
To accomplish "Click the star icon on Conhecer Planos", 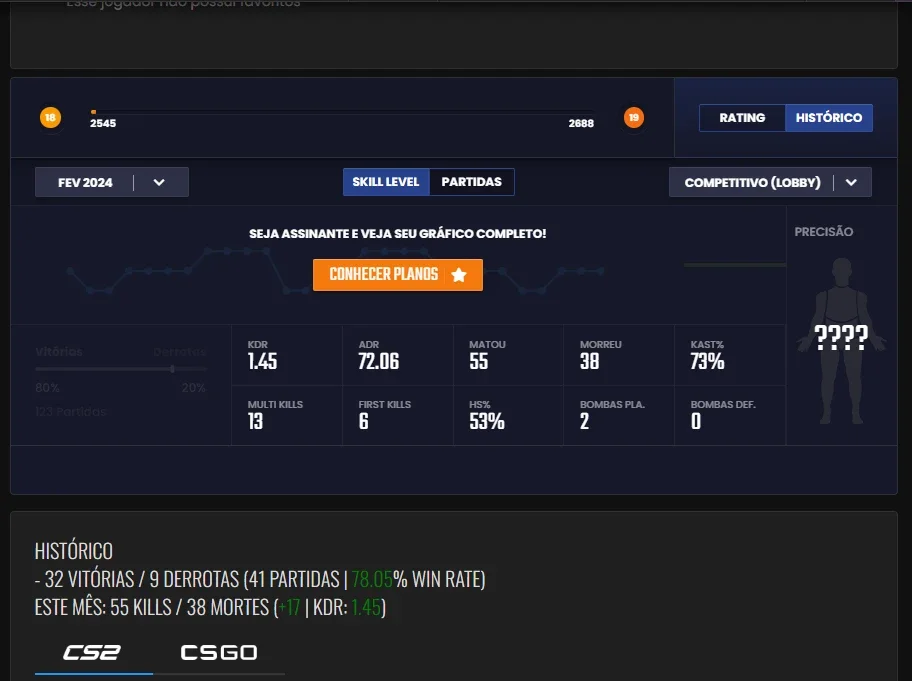I will [x=459, y=274].
